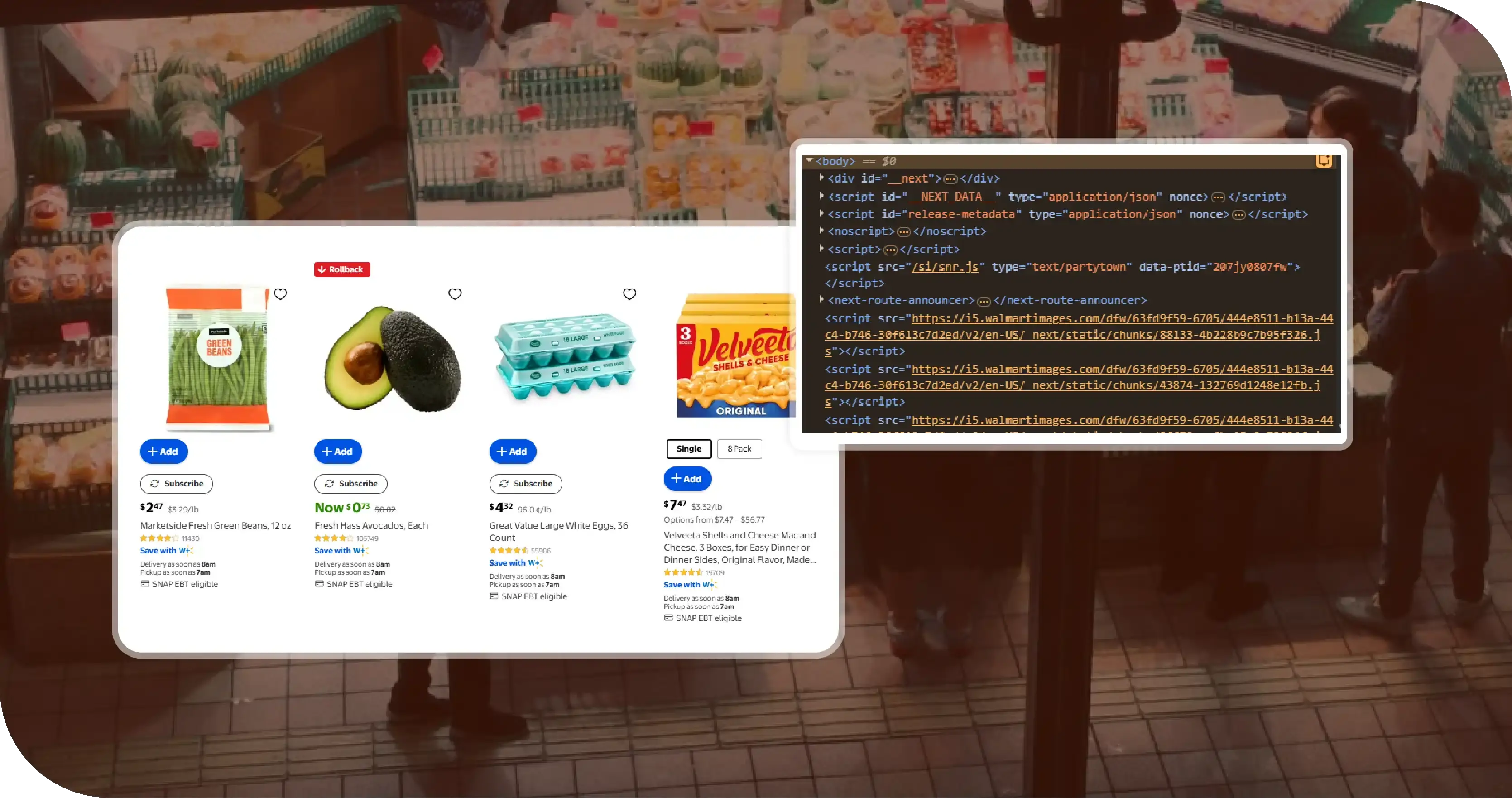Expand the release-metadata script node
The width and height of the screenshot is (1512, 798).
tap(821, 213)
